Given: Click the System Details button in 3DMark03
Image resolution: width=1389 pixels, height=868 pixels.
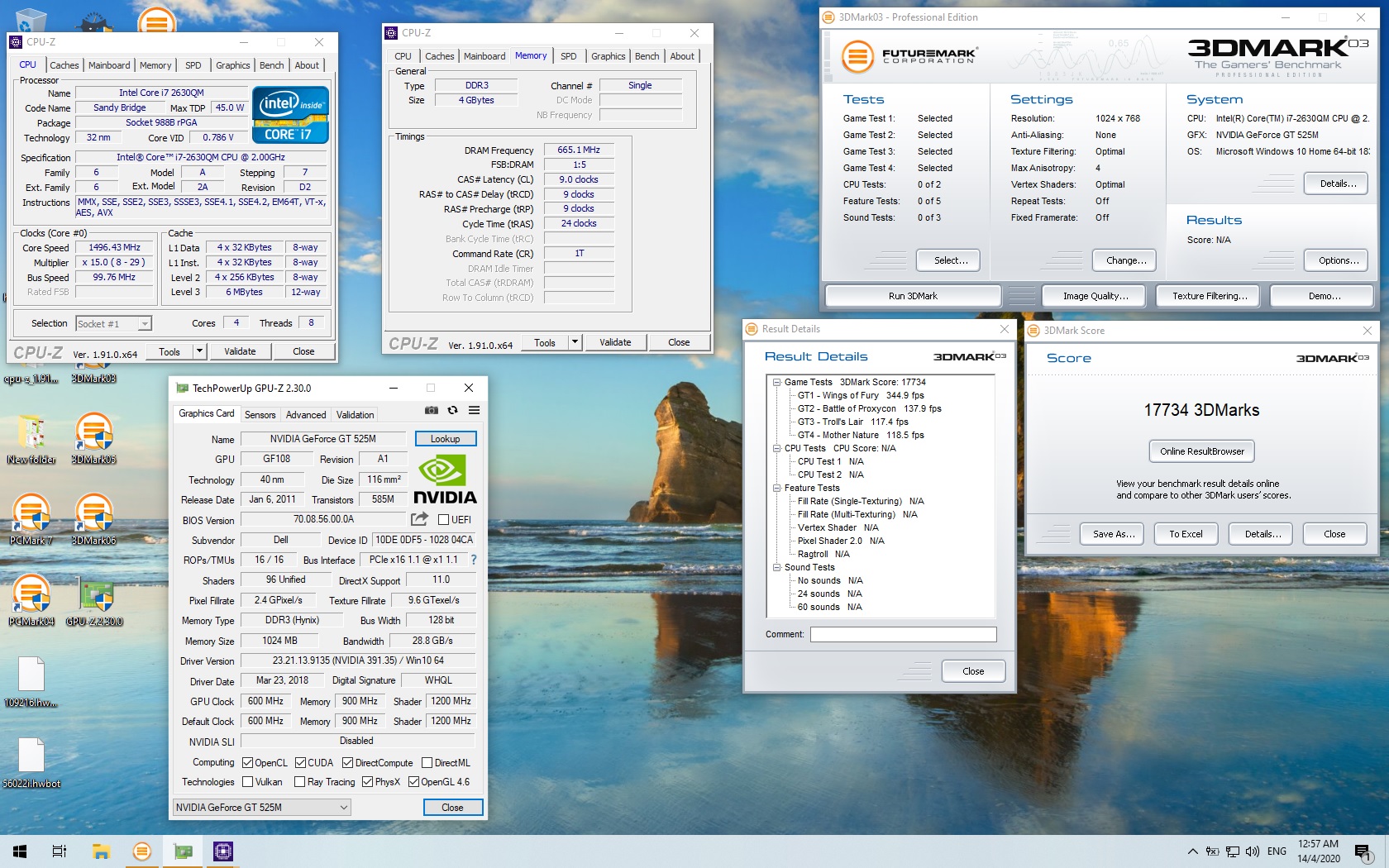Looking at the screenshot, I should tap(1337, 184).
